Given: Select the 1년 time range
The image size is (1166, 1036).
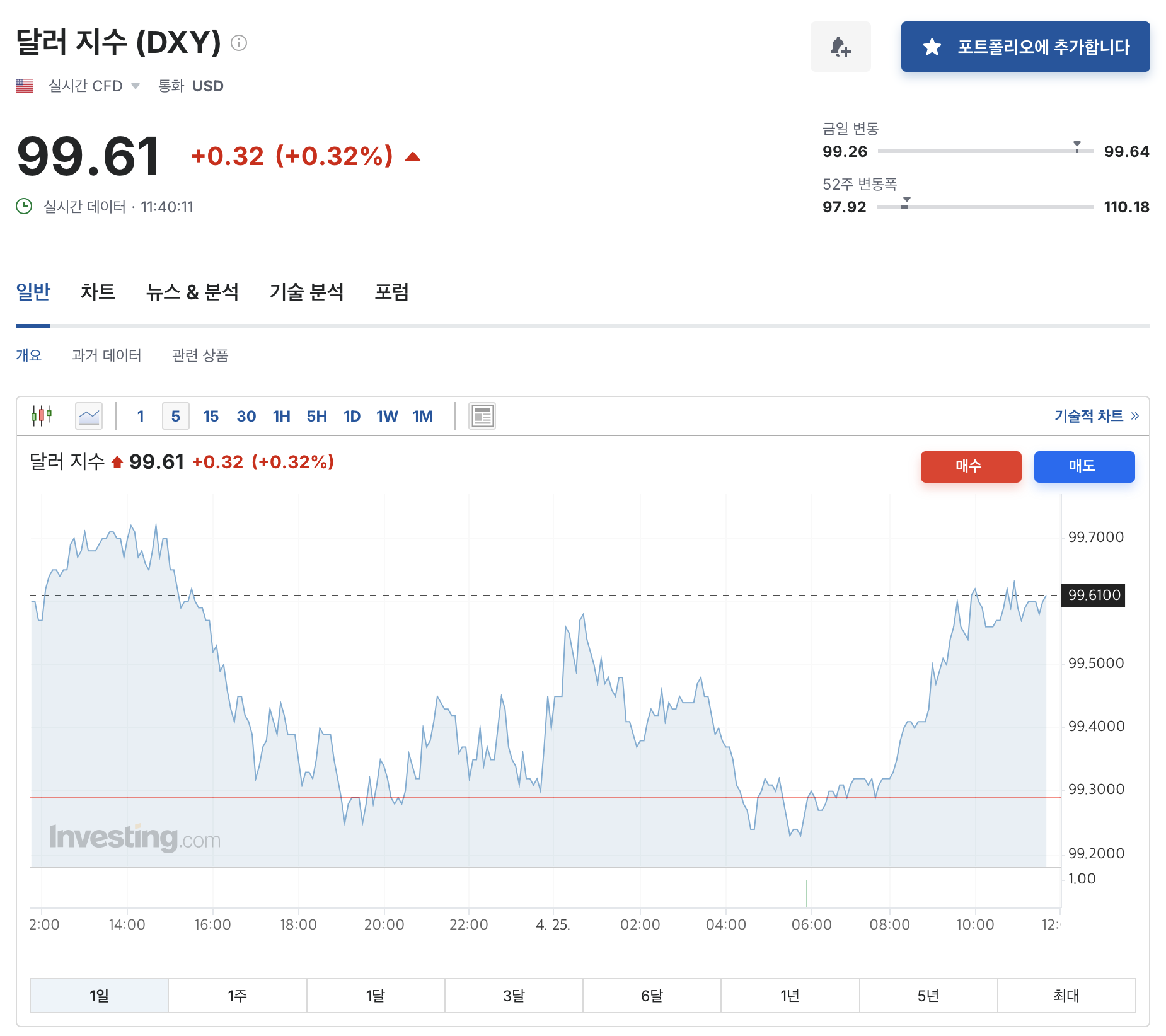Looking at the screenshot, I should [x=790, y=996].
